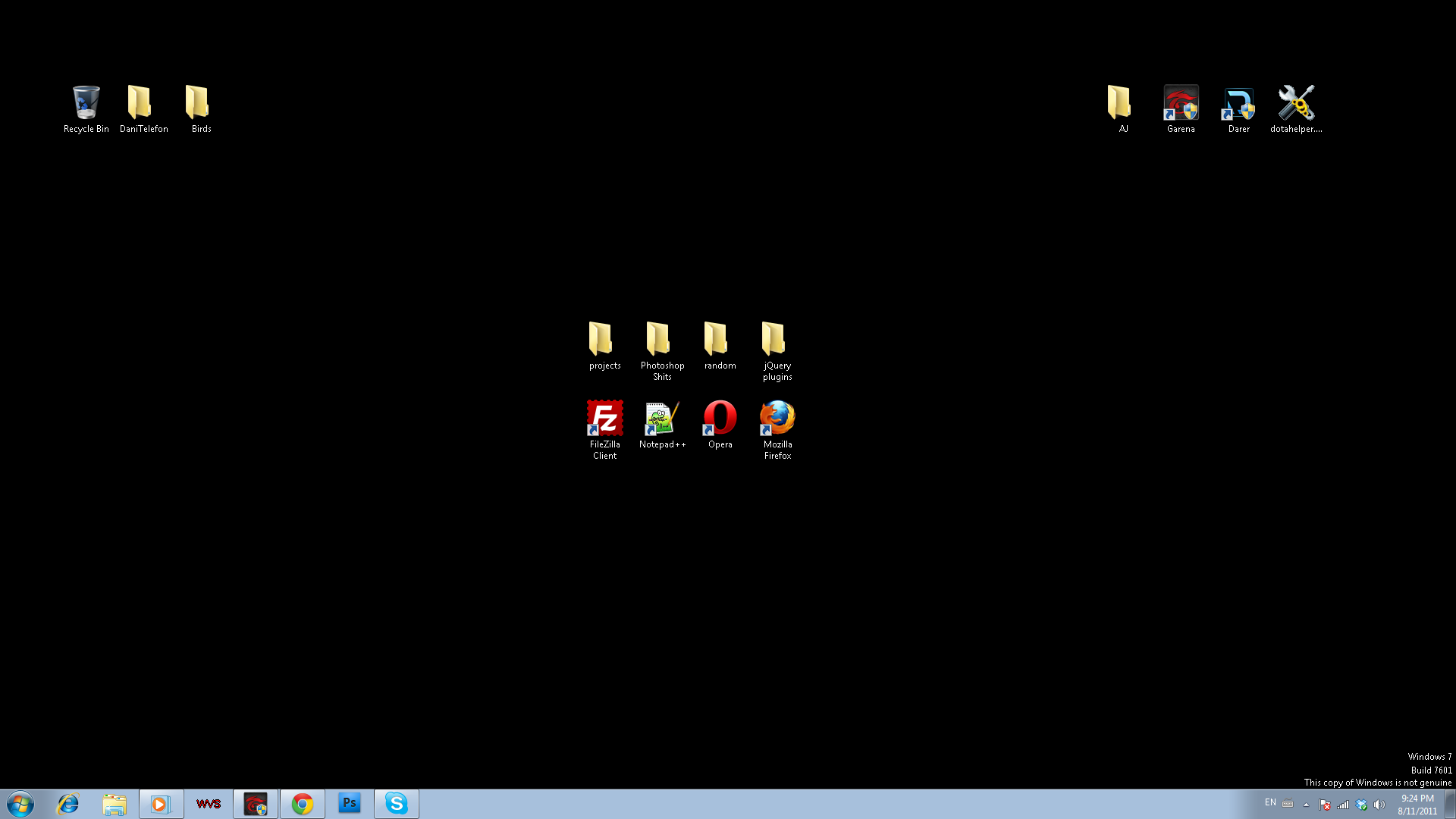The width and height of the screenshot is (1456, 819).
Task: Select the random folder
Action: click(720, 346)
